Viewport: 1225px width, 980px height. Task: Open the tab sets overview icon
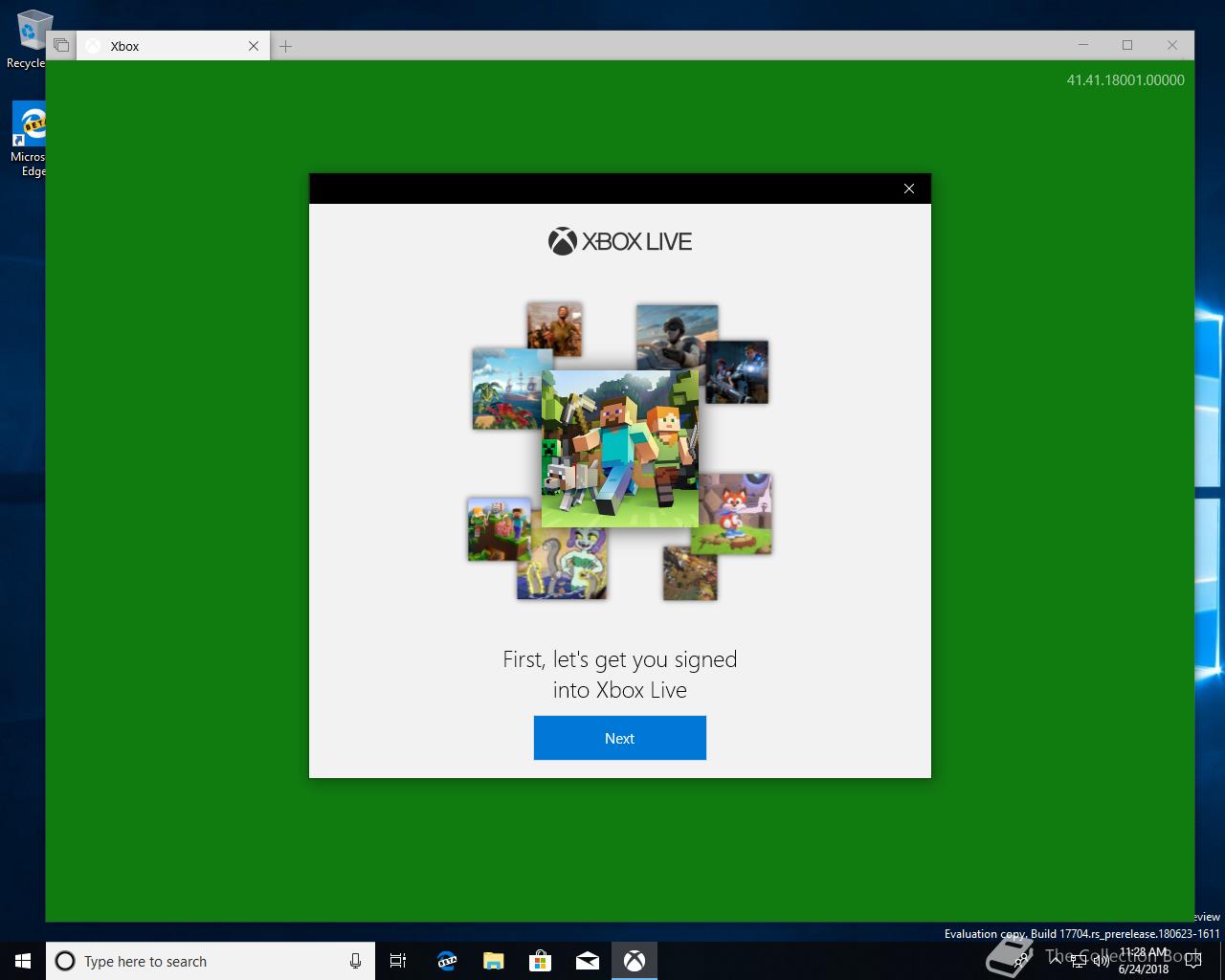click(x=61, y=45)
